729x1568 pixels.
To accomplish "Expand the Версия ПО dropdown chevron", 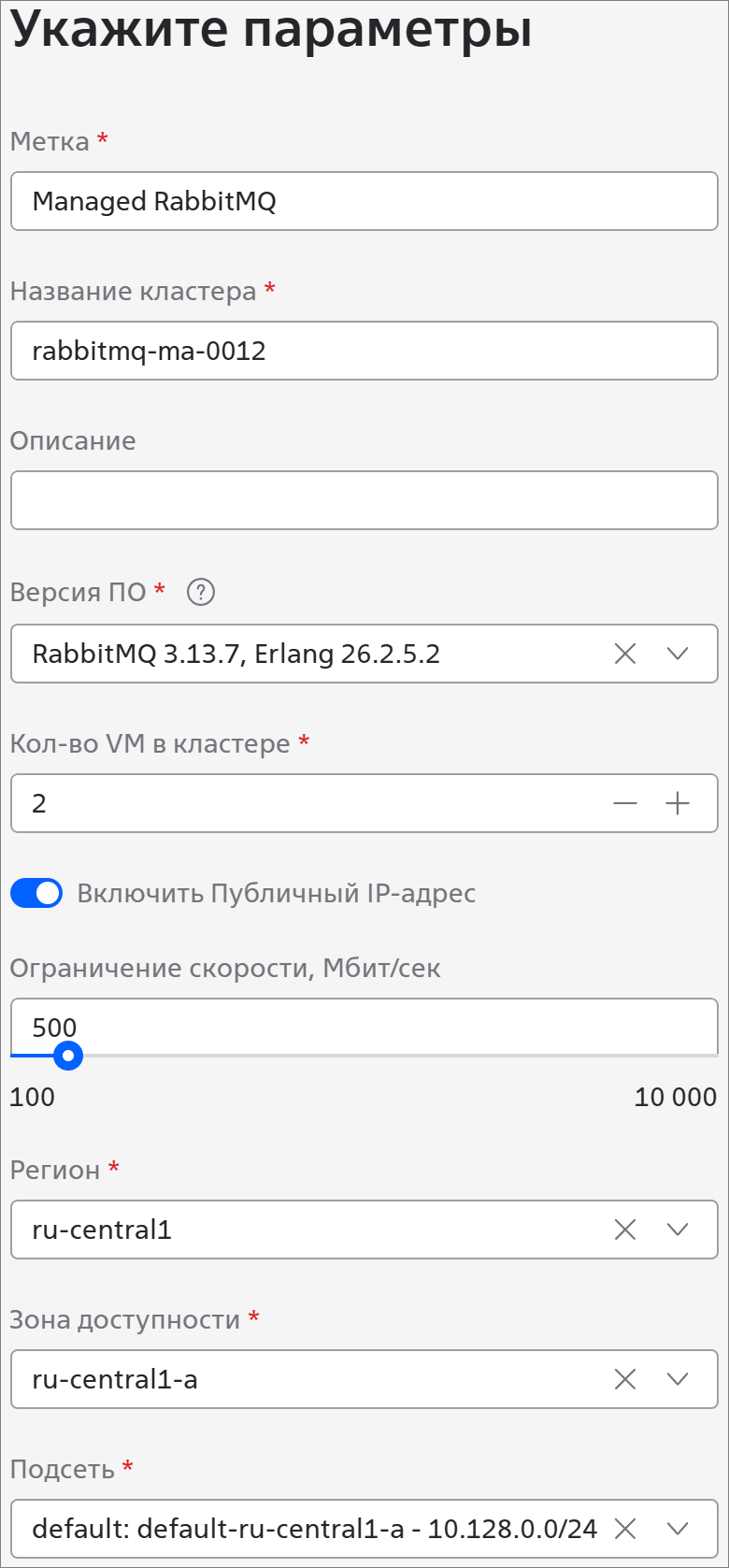I will 678,654.
